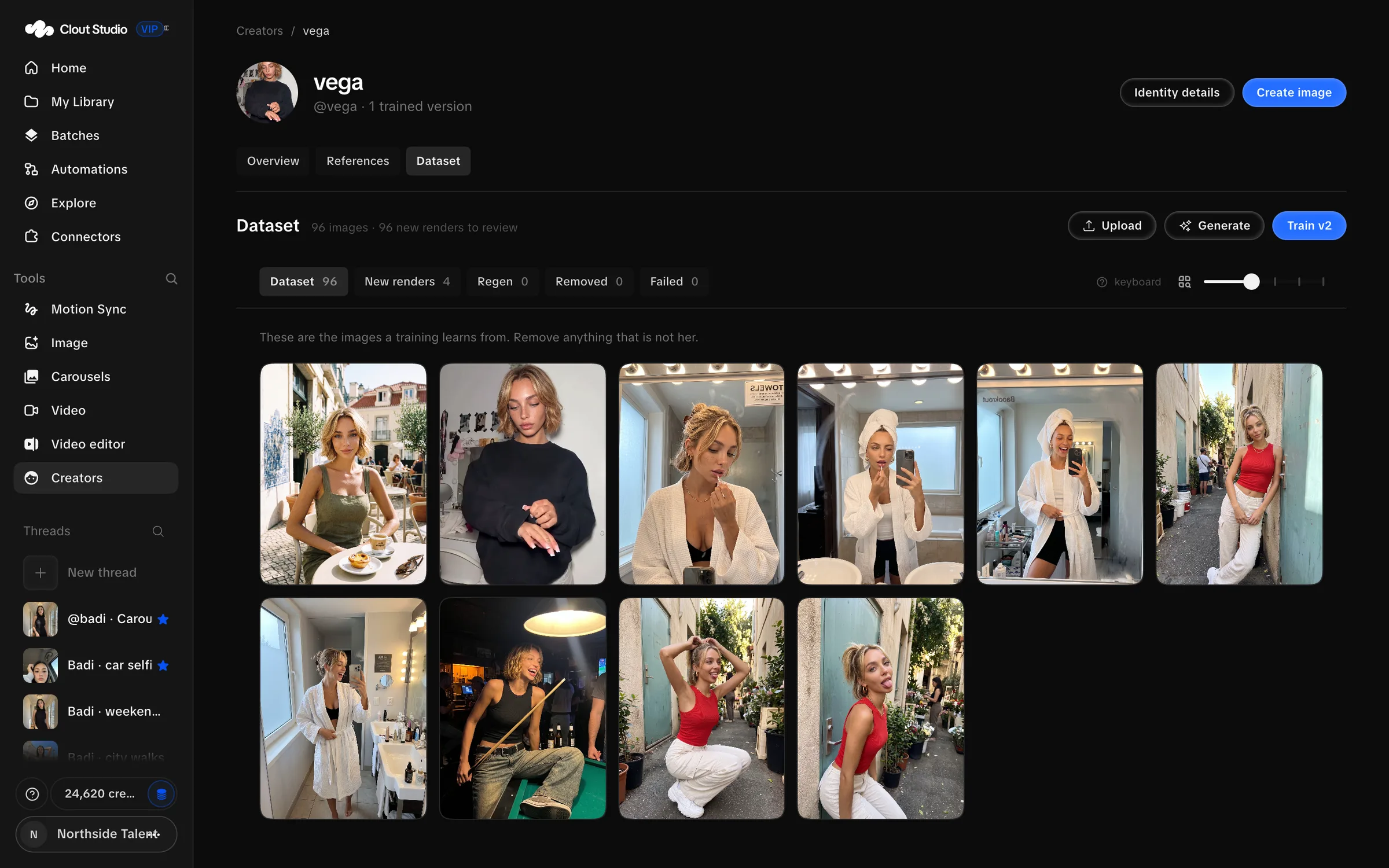
Task: Select the cafe photo with green dress
Action: coord(343,474)
